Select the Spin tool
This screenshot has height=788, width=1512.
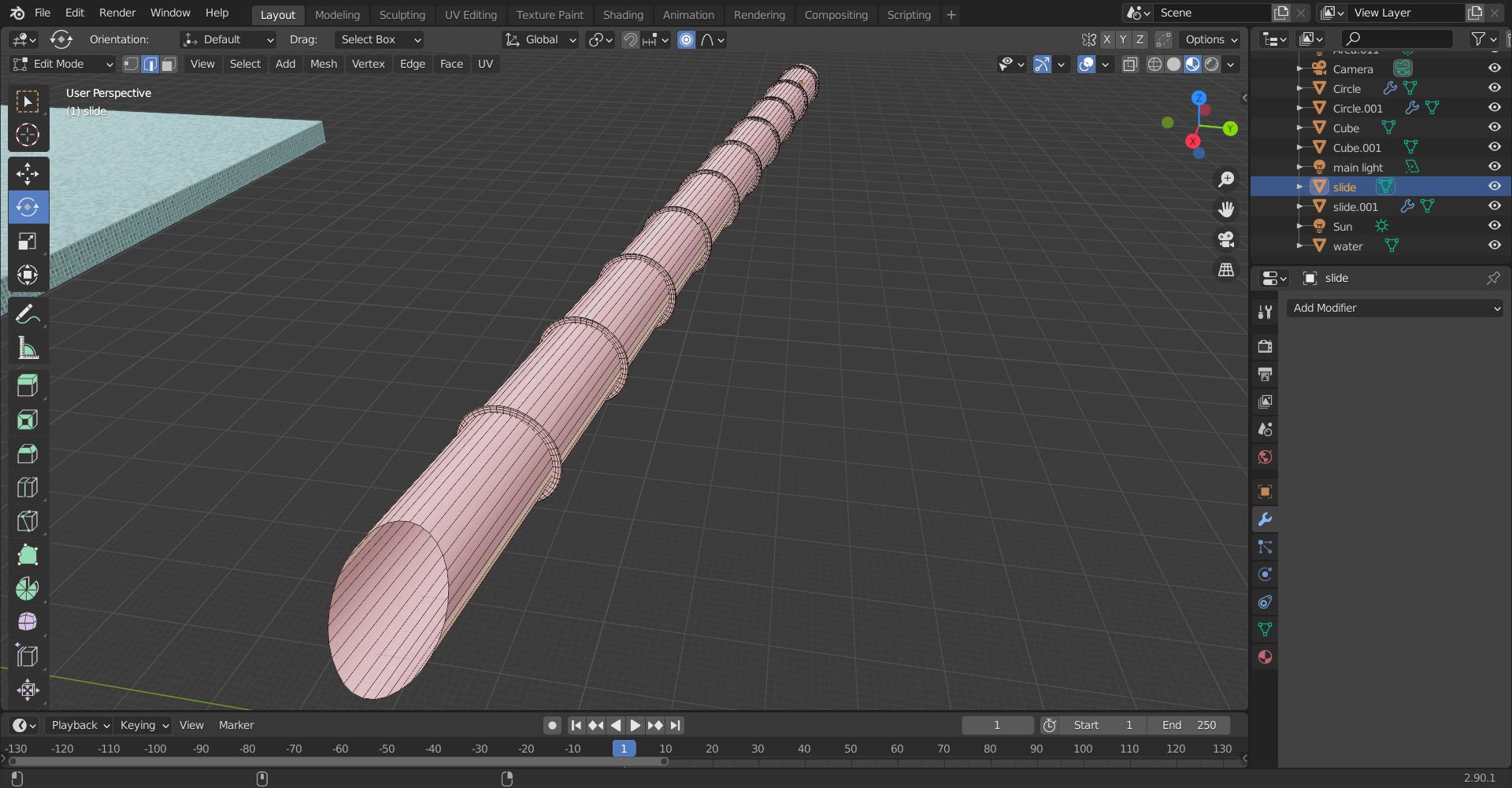(28, 589)
